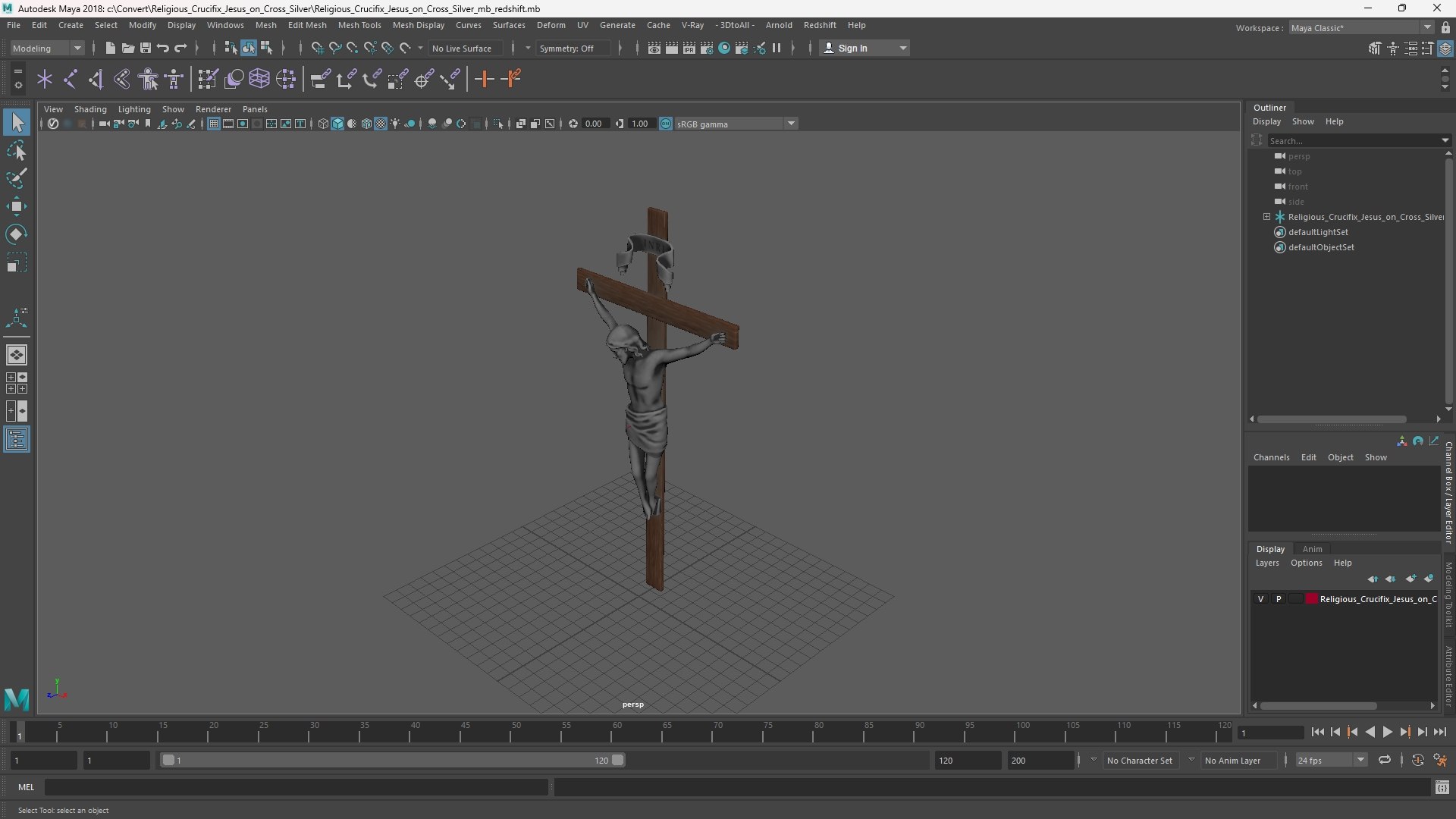Toggle use all lights icon
This screenshot has height=819, width=1456.
click(395, 124)
